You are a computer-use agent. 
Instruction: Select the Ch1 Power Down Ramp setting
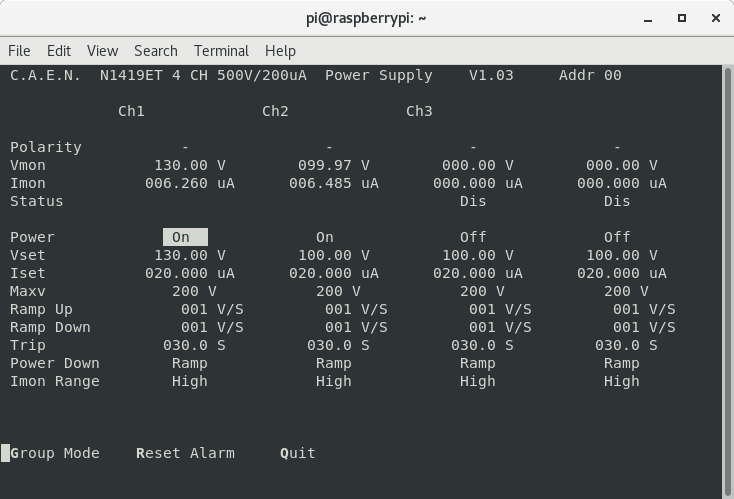[190, 363]
